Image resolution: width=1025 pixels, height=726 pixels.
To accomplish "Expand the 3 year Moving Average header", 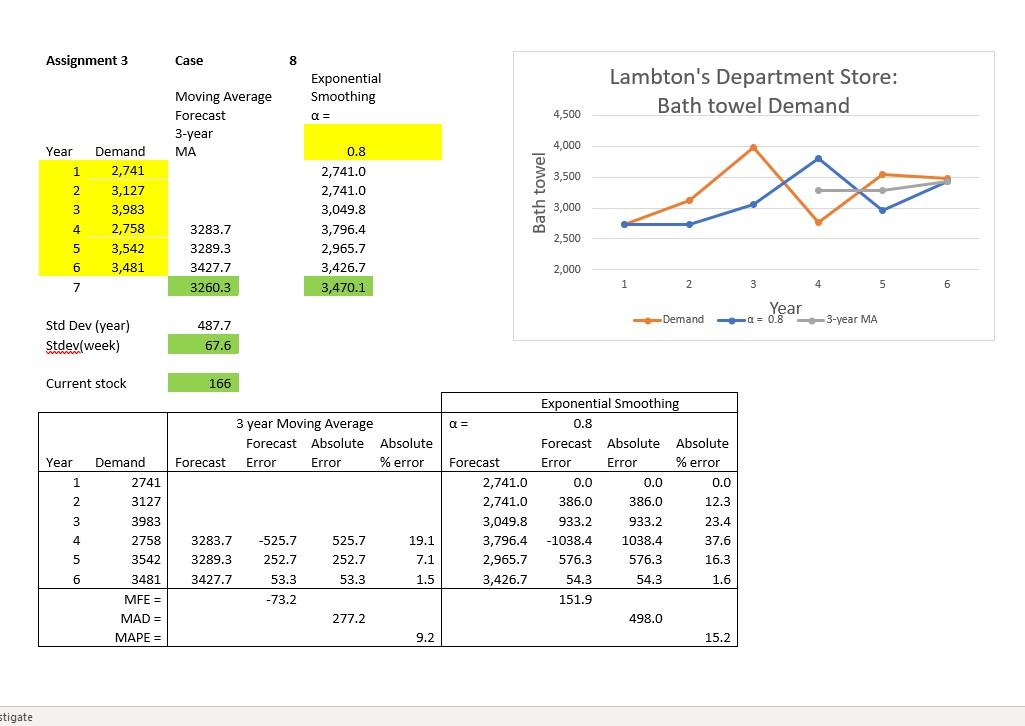I will [303, 423].
